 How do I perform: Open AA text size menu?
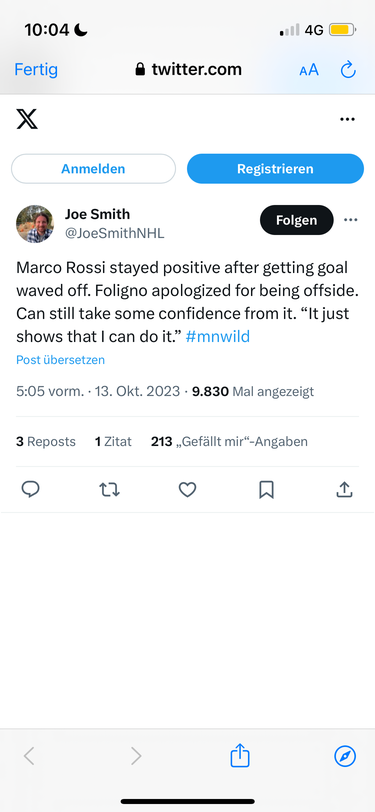[x=309, y=70]
